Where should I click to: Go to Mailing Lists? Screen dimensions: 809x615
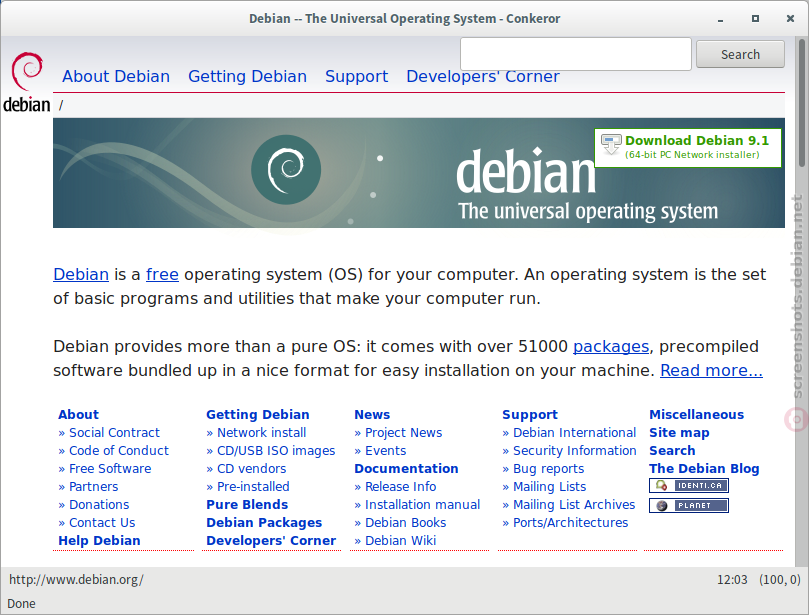click(x=549, y=487)
